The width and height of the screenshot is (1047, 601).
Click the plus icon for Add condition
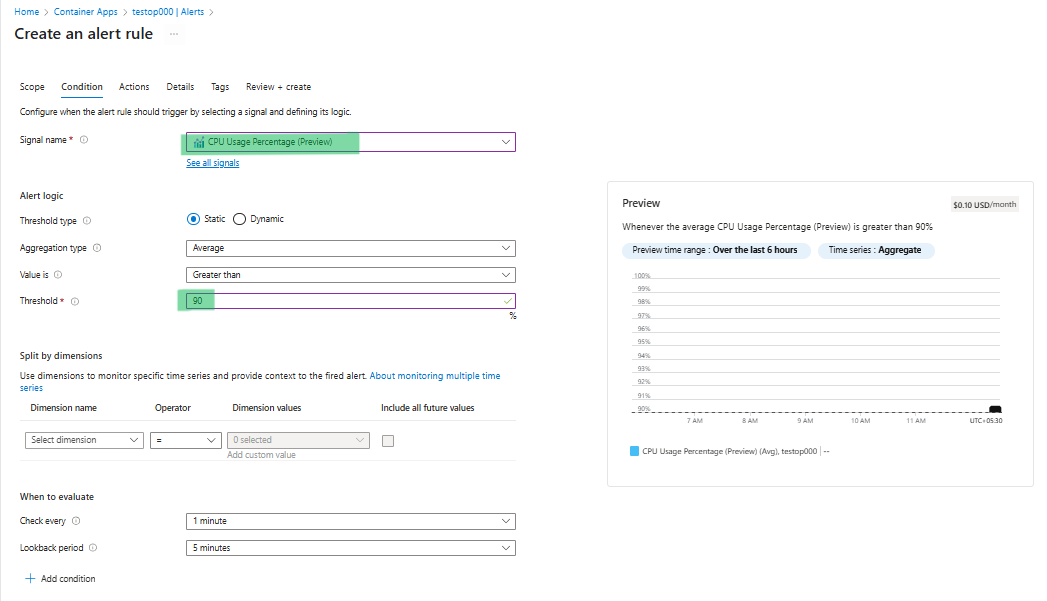(x=30, y=578)
